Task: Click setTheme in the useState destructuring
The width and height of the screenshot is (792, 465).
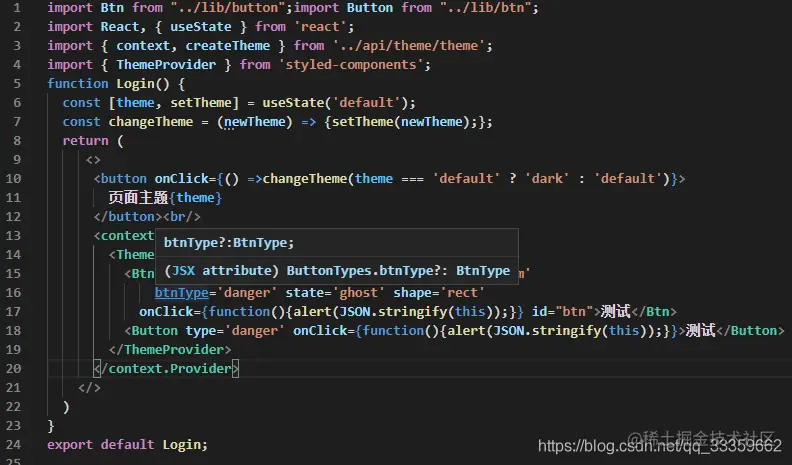Action: pos(201,102)
